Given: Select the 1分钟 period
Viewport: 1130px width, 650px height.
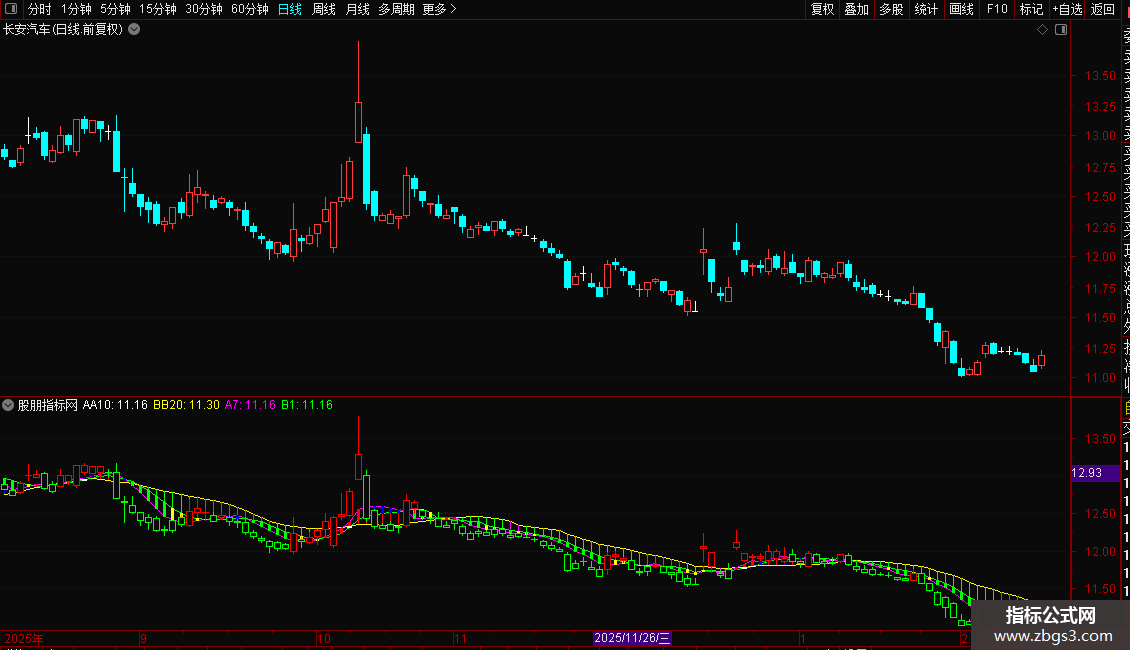Looking at the screenshot, I should pyautogui.click(x=76, y=9).
